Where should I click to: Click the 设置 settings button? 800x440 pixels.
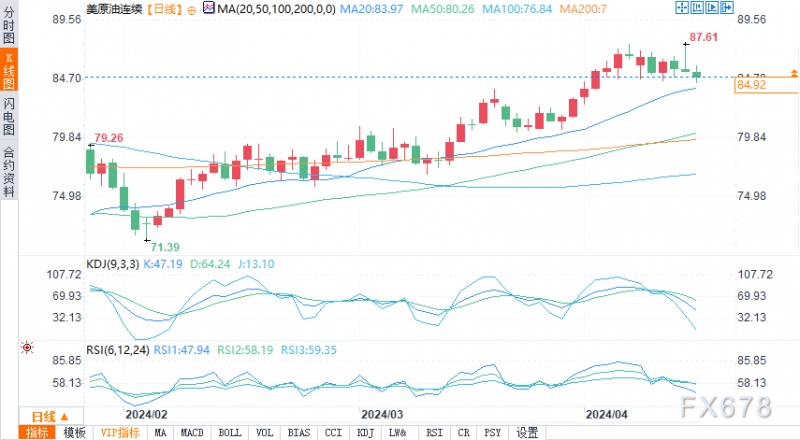click(x=527, y=433)
